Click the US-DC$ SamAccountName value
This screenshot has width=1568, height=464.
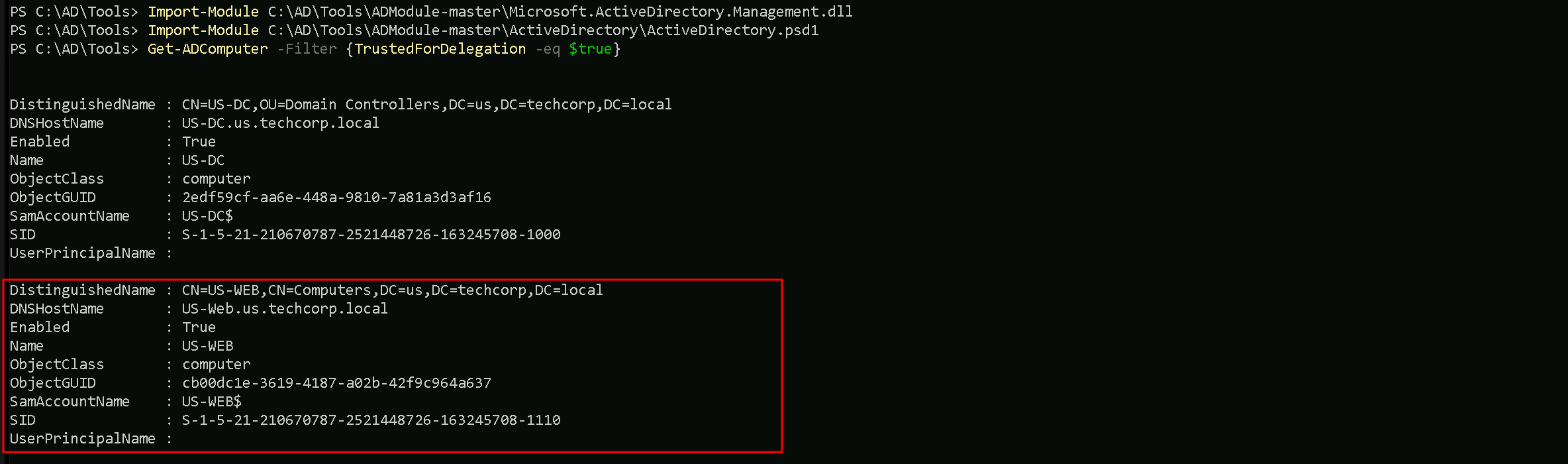207,216
